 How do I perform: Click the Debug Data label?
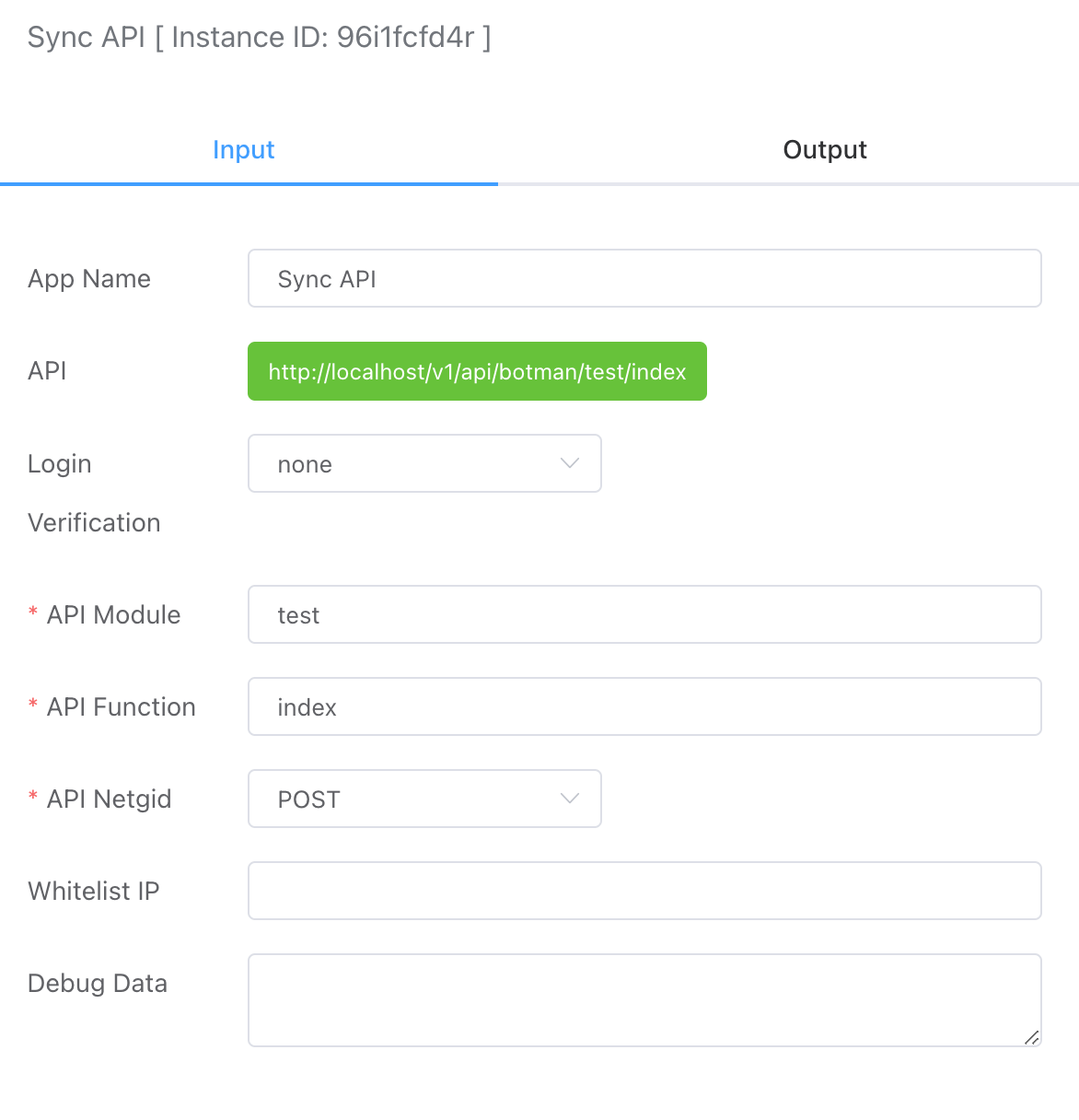point(98,984)
